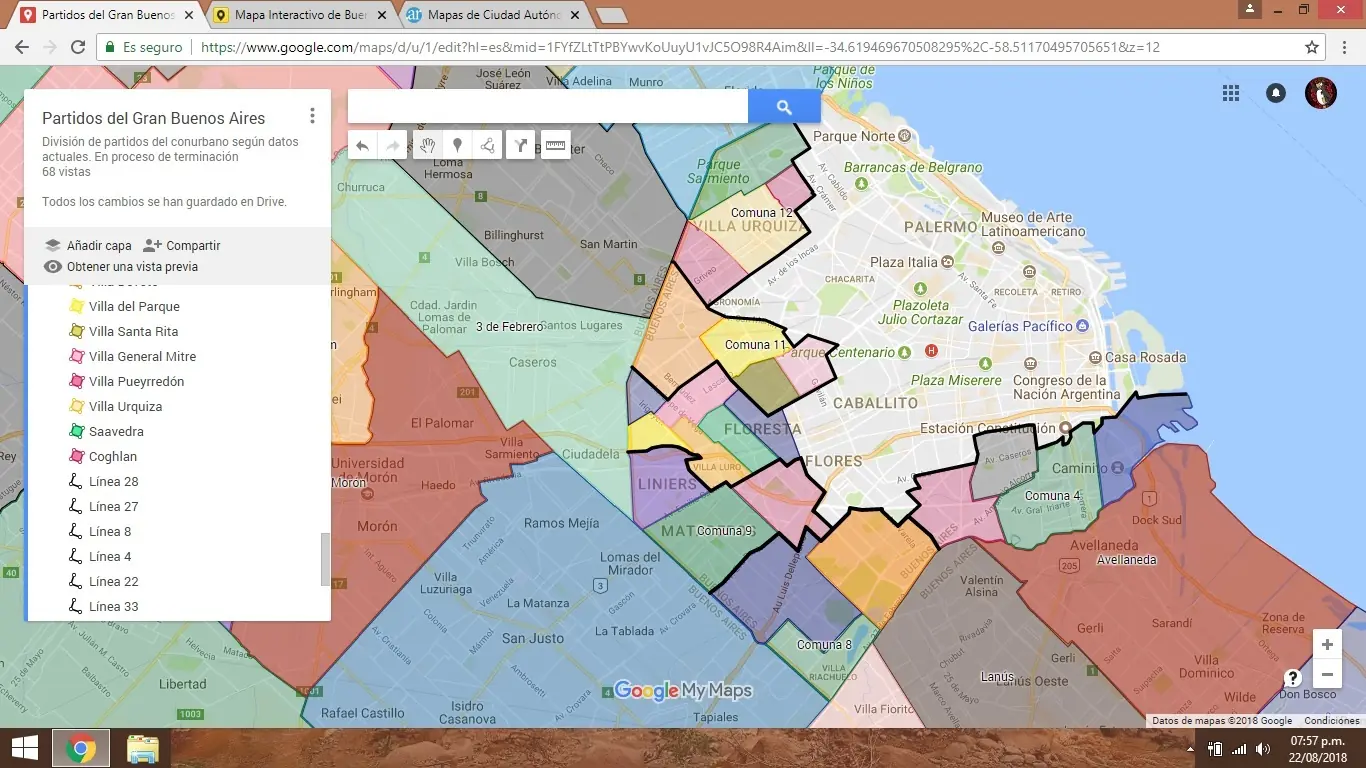Switch to Mapas de Ciudad Autónoma tab
Viewport: 1366px width, 768px height.
pyautogui.click(x=494, y=15)
